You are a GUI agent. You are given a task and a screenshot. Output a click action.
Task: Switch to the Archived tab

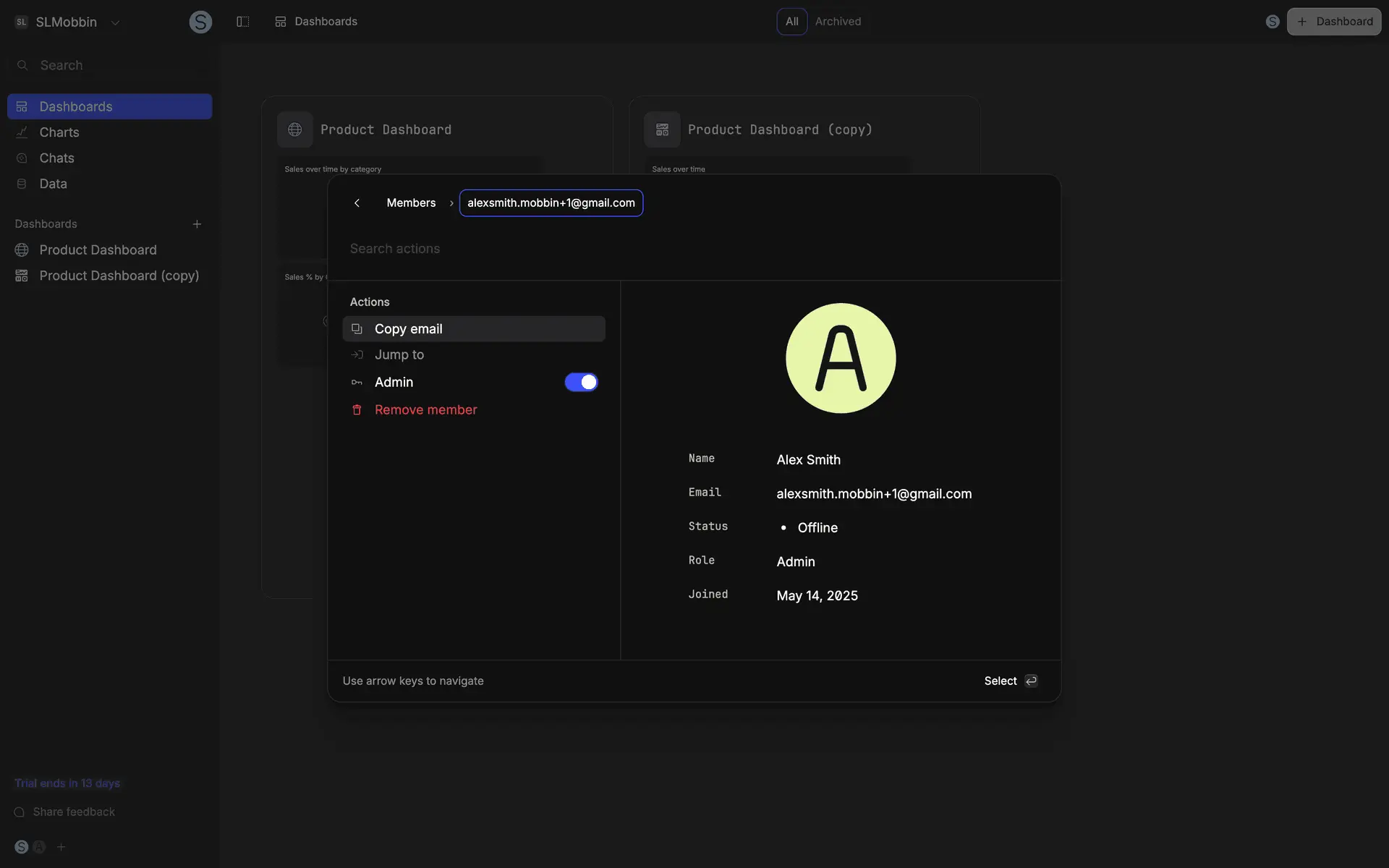click(x=838, y=22)
